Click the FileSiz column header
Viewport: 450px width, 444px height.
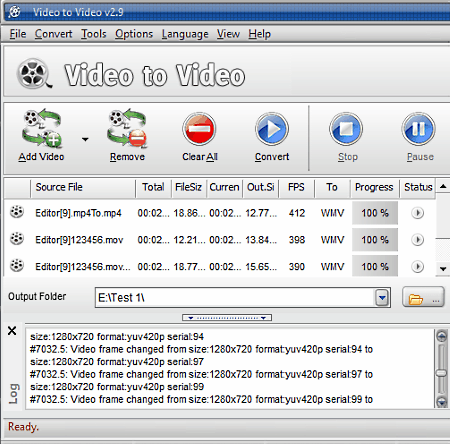click(189, 187)
